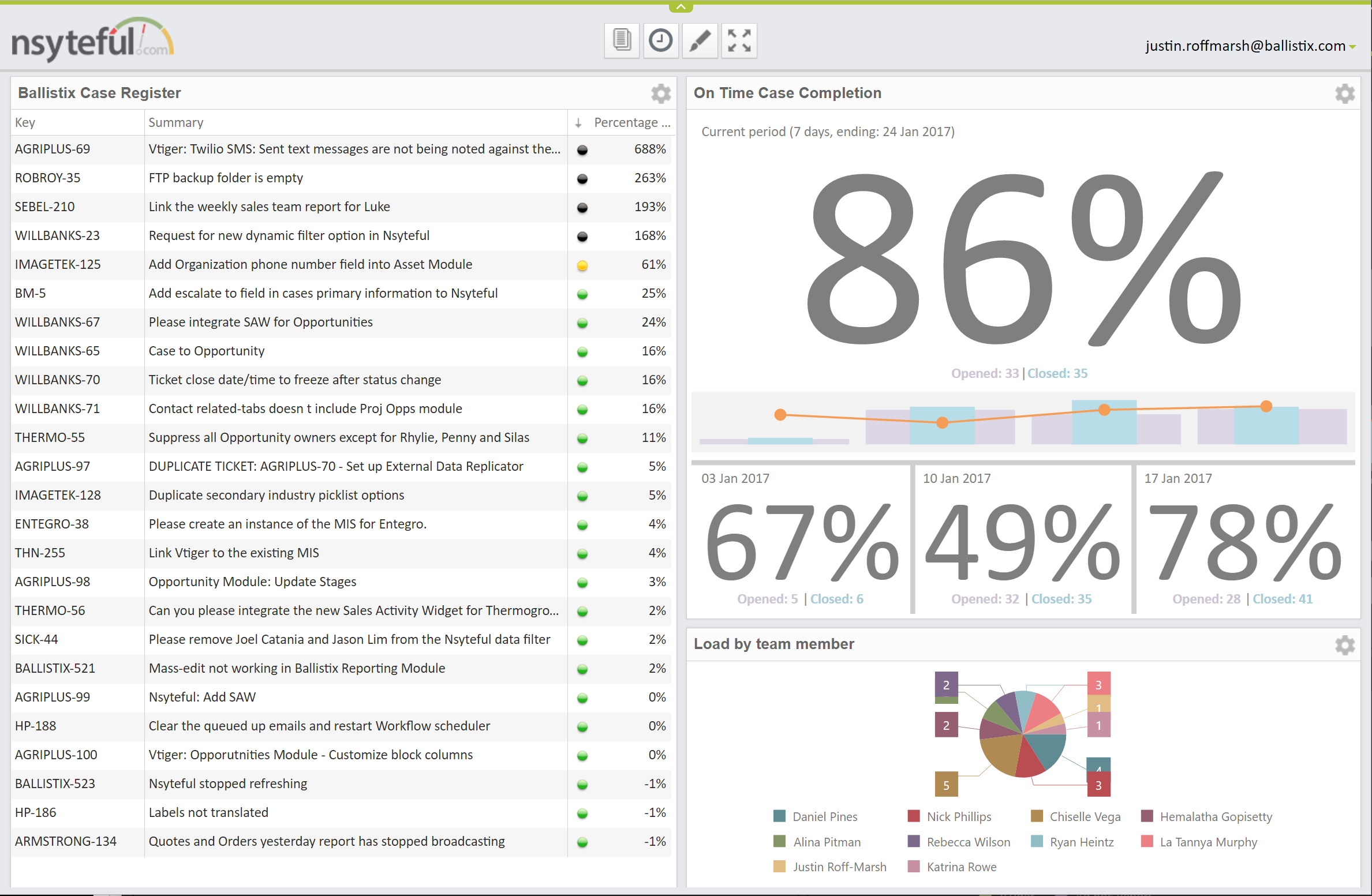
Task: Toggle Chiselle Vega legend entry
Action: pyautogui.click(x=1076, y=816)
